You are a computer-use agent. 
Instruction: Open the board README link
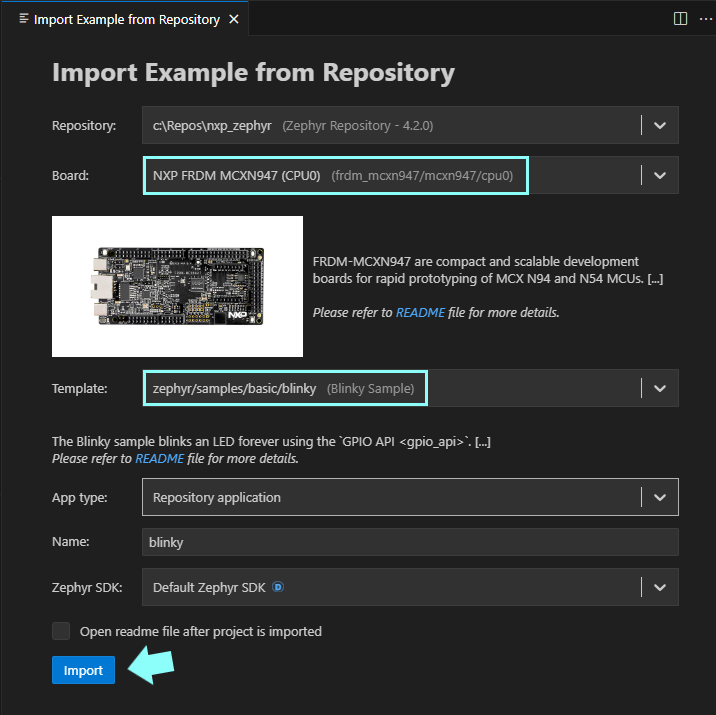(420, 313)
